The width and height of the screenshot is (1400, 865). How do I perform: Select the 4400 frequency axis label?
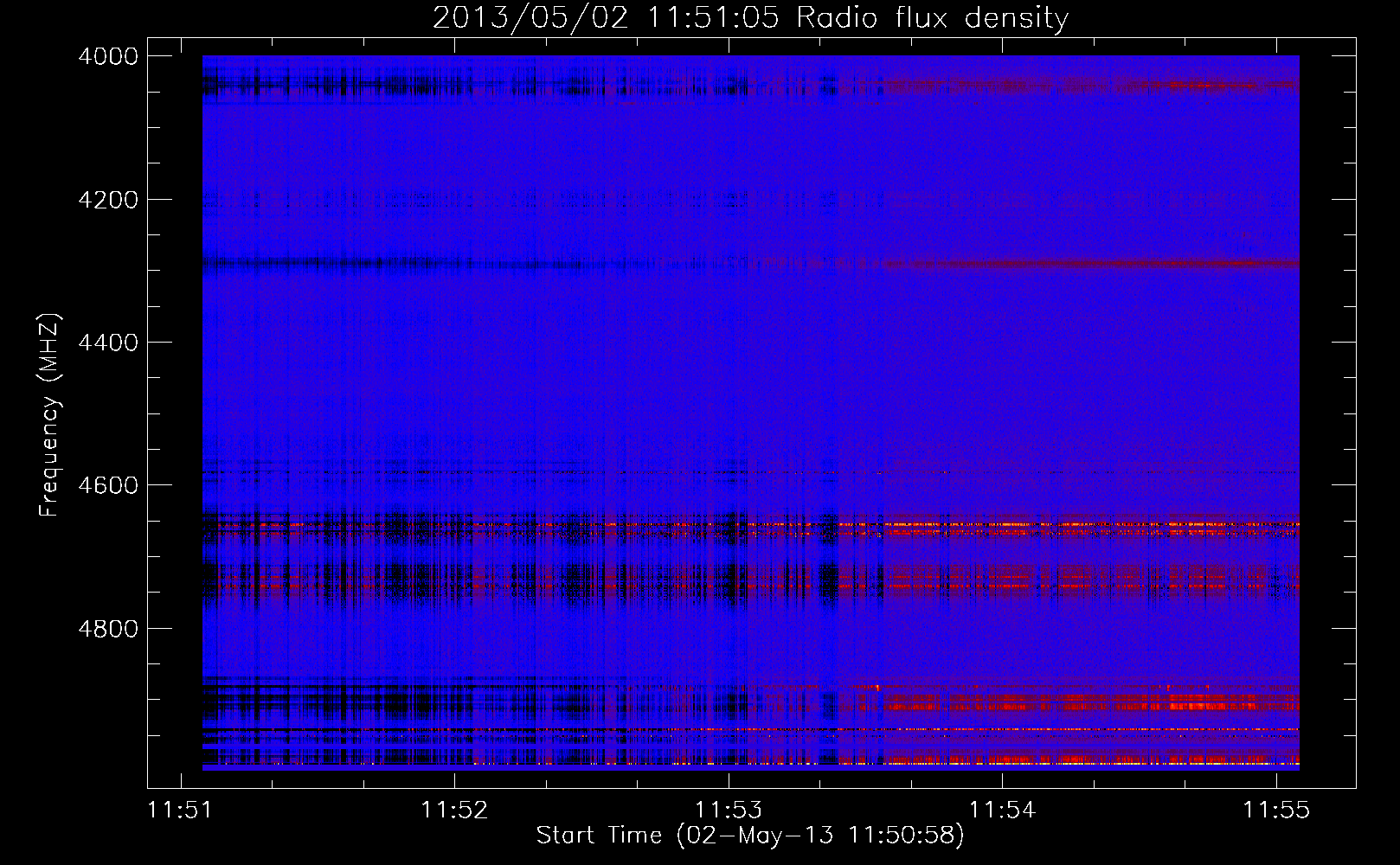(x=108, y=343)
